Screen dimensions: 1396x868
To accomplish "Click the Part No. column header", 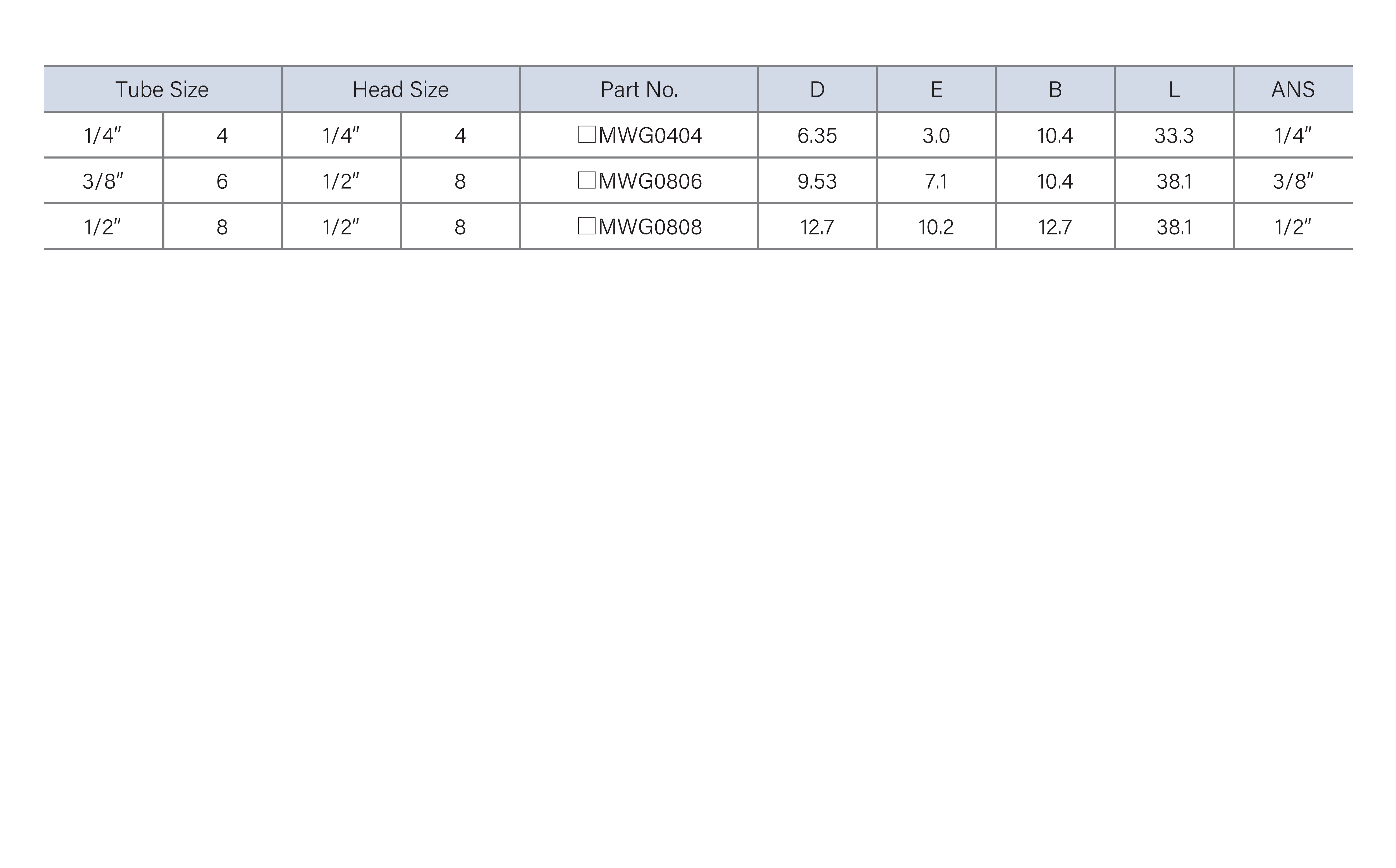I will click(639, 90).
